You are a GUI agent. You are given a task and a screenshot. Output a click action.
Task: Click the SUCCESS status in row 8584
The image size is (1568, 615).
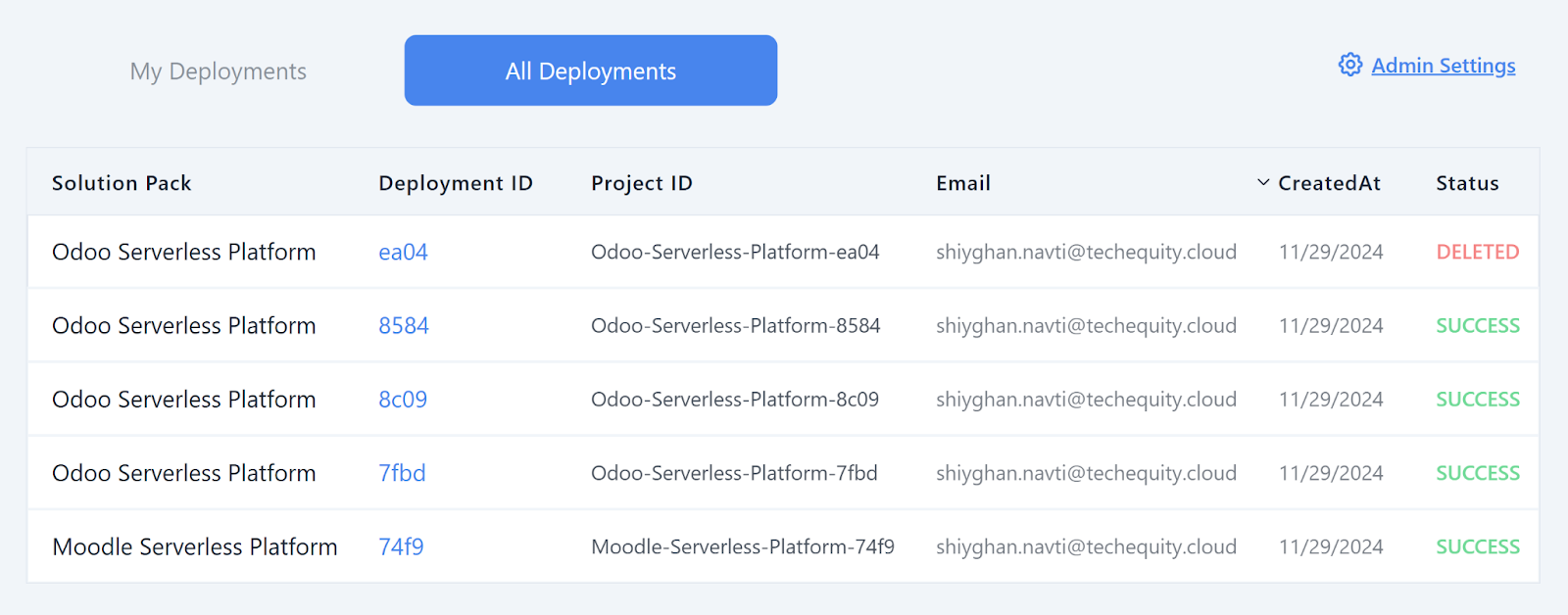point(1478,325)
